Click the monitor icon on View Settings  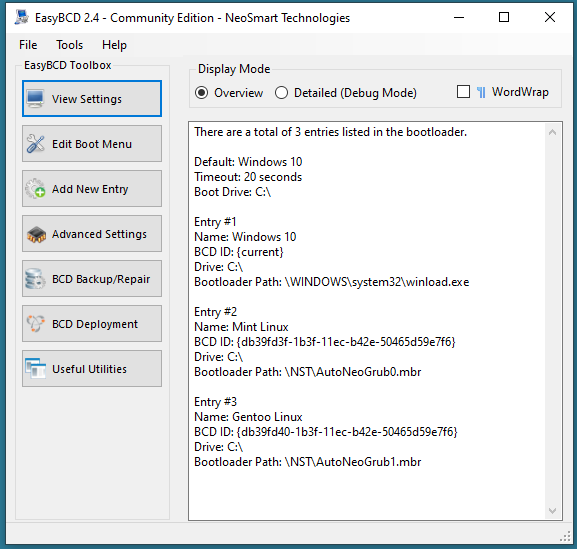[x=36, y=99]
